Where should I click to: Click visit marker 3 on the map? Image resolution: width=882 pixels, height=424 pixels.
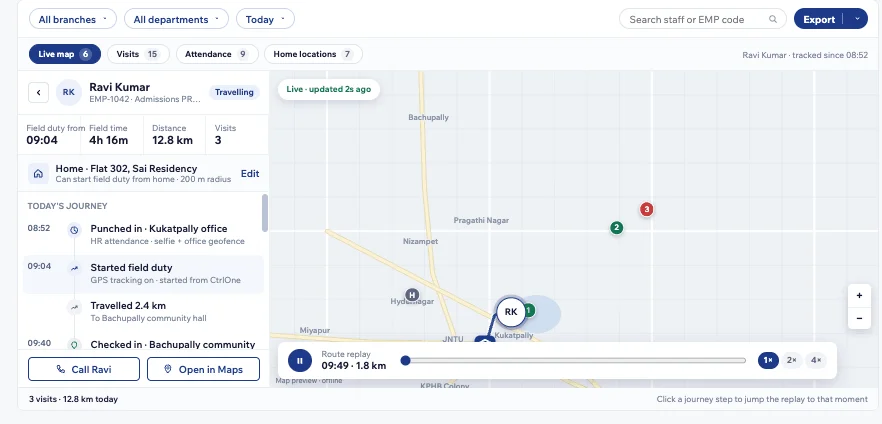click(x=646, y=209)
